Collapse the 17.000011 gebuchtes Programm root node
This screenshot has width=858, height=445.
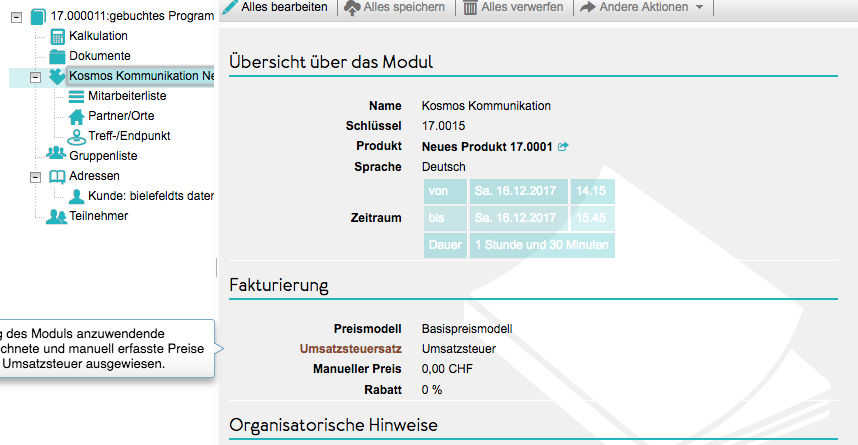(15, 17)
